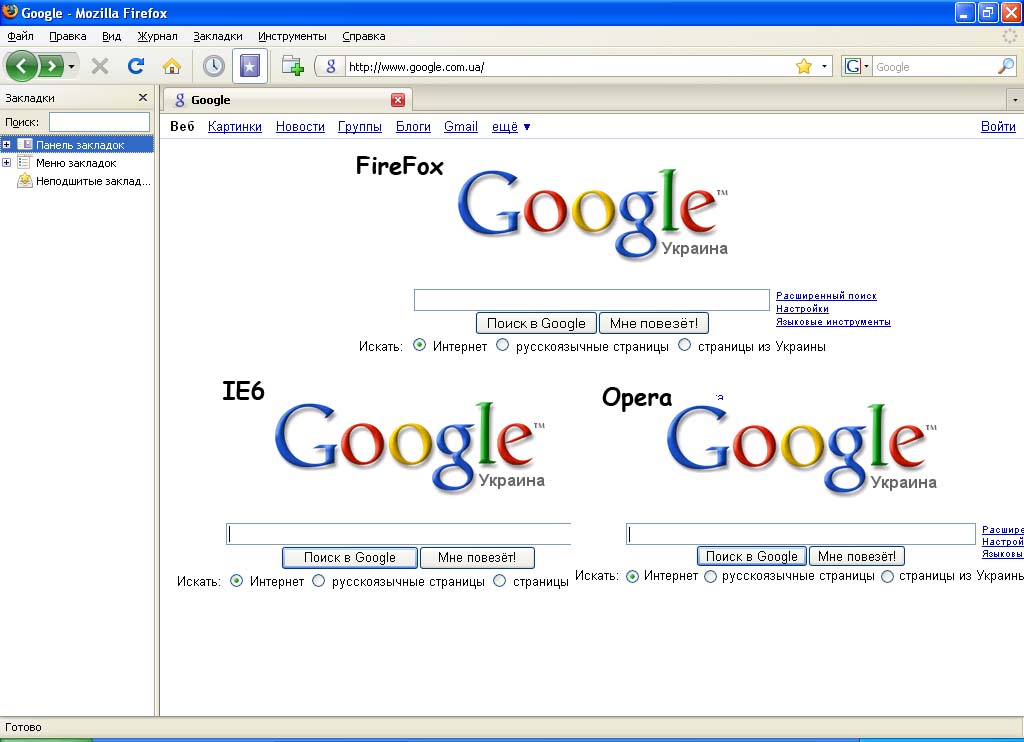Go to the Home page icon

[x=172, y=66]
